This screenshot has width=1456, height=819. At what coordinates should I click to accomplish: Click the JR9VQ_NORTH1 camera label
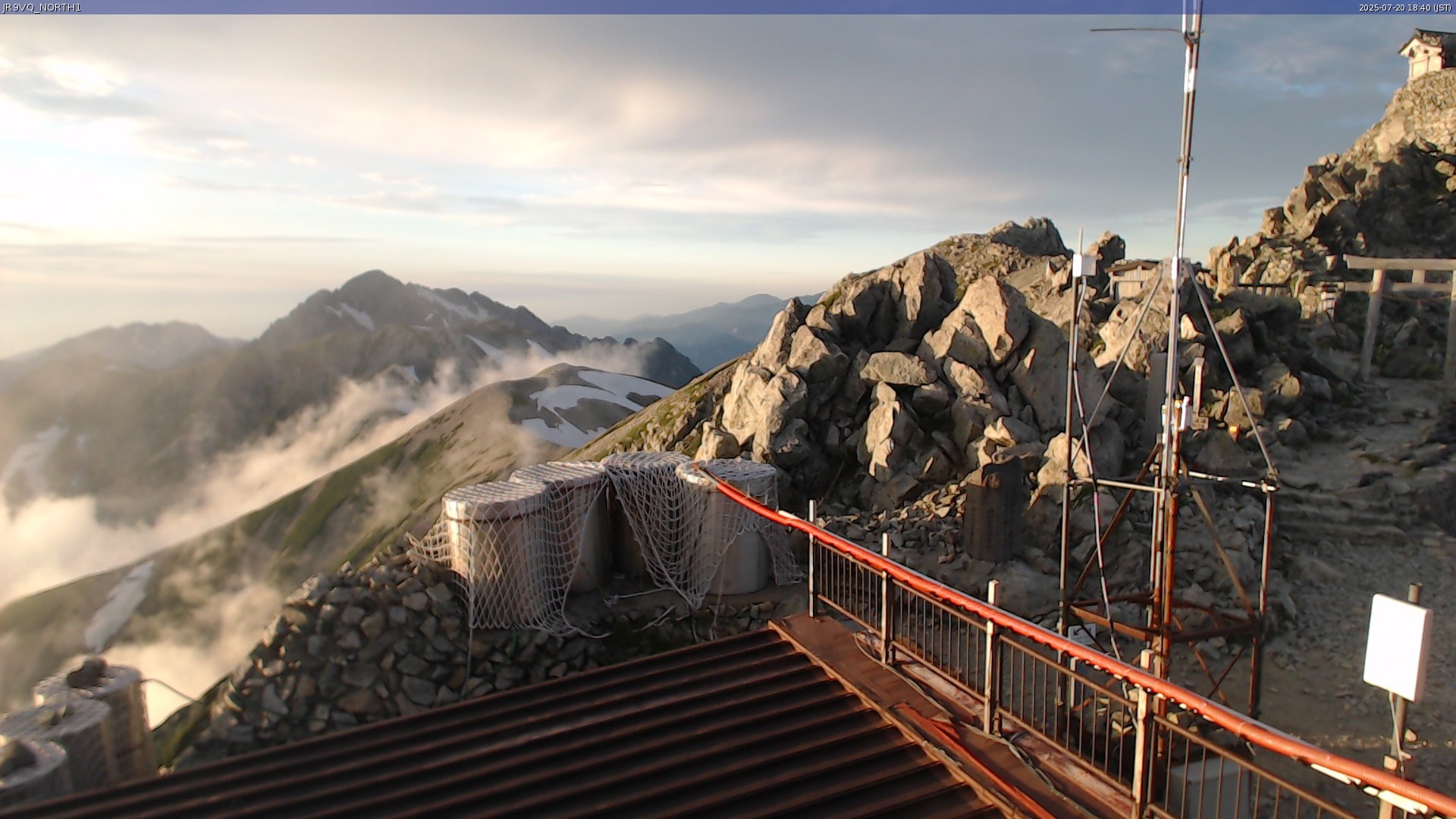coord(42,8)
